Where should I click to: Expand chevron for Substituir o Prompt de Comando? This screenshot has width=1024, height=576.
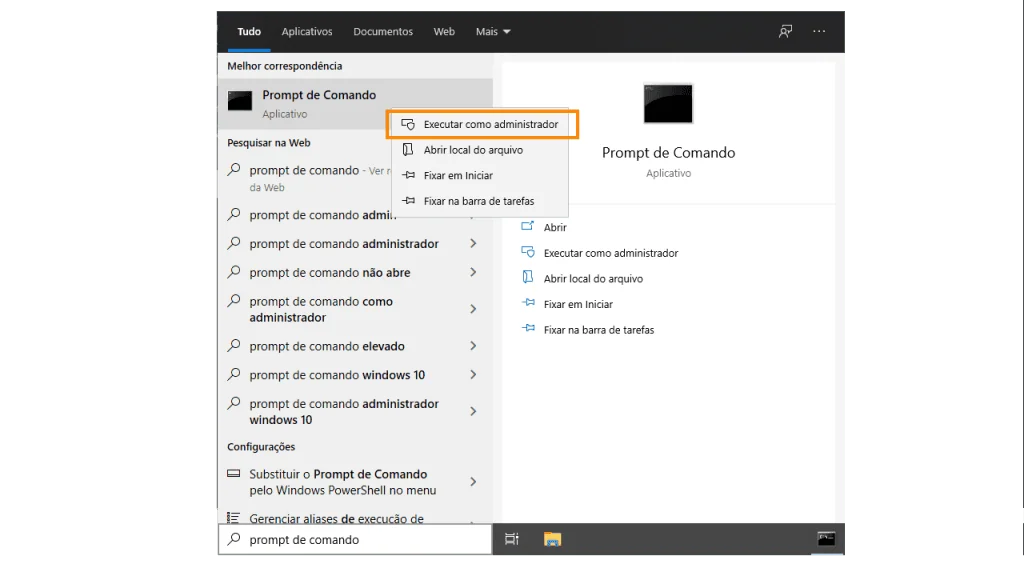pyautogui.click(x=473, y=482)
